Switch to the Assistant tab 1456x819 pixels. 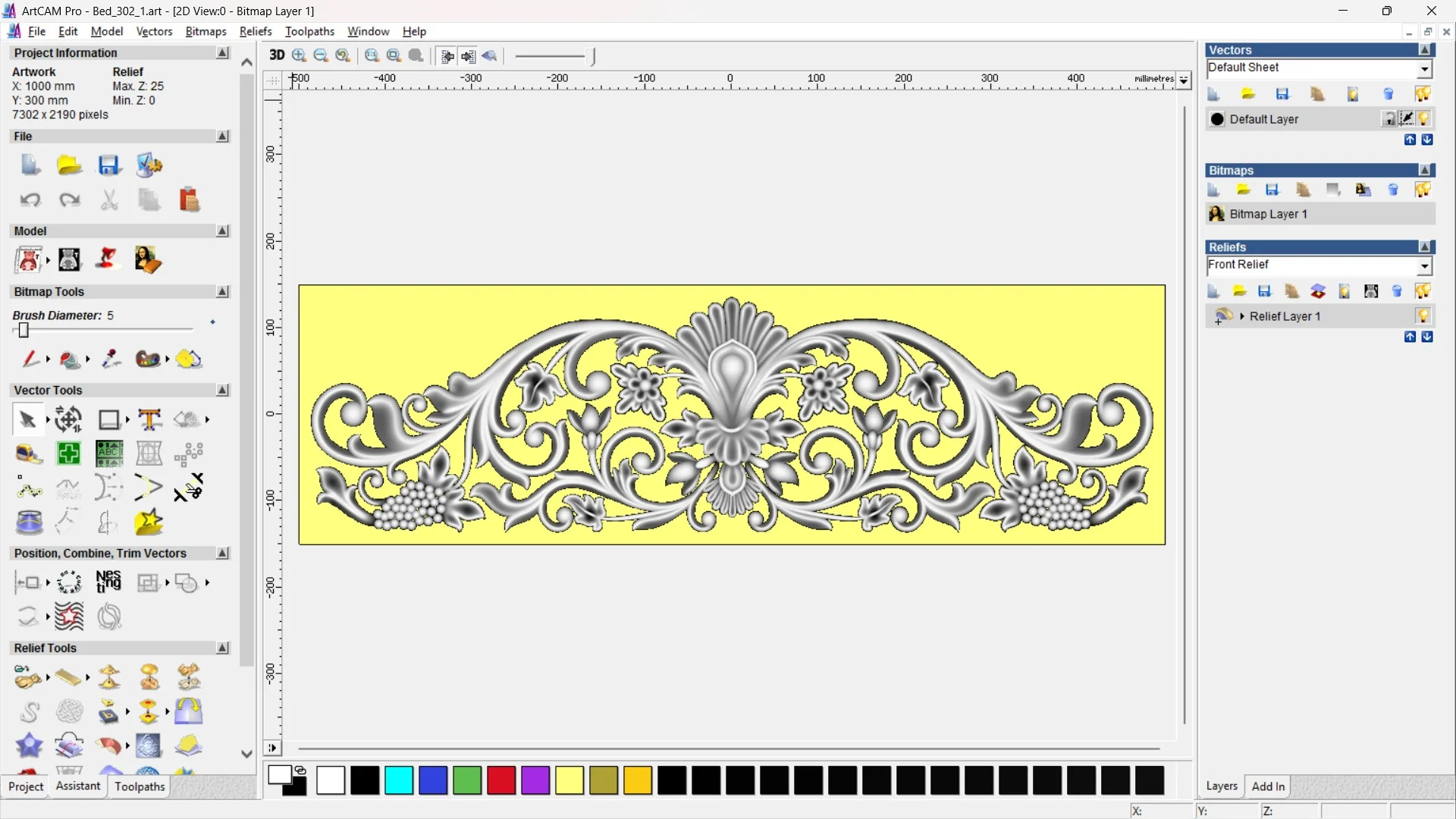tap(77, 786)
